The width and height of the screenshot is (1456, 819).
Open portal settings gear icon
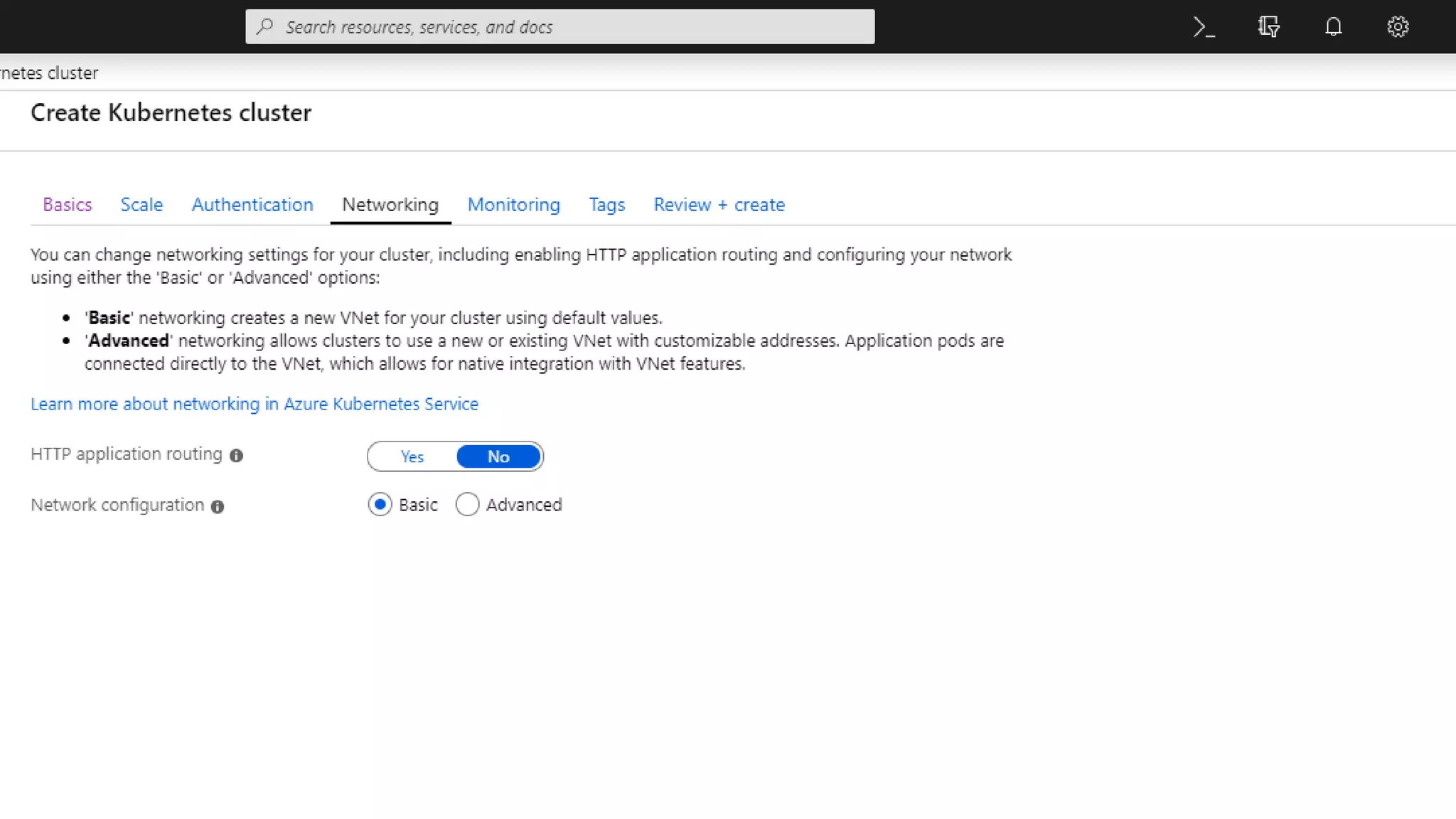click(x=1398, y=27)
